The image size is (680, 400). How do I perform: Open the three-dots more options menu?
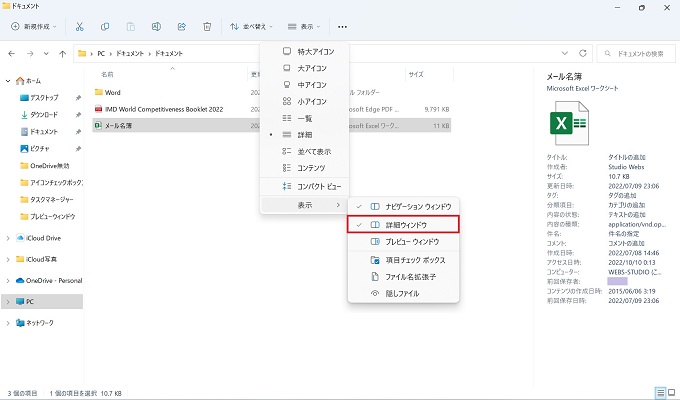click(342, 27)
